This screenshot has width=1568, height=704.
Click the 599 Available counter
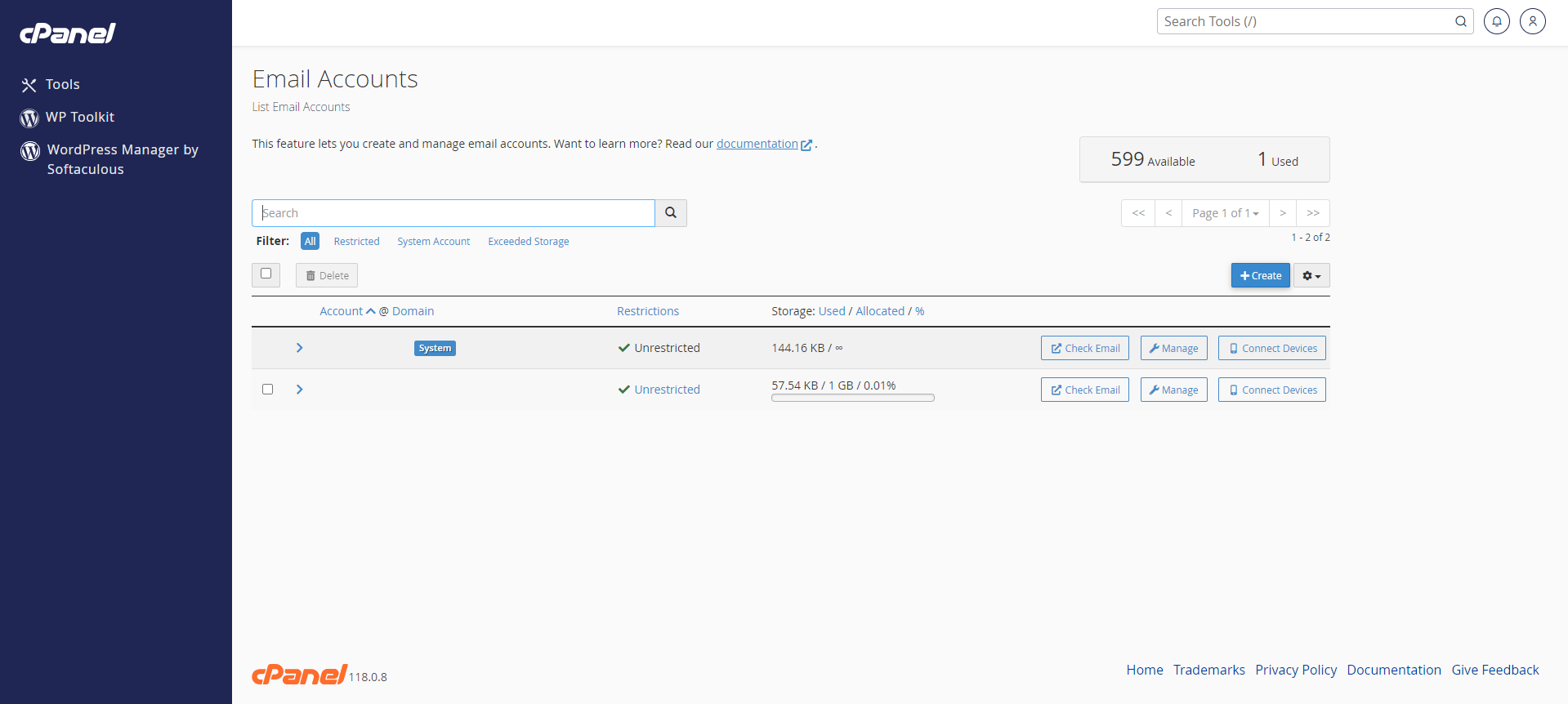tap(1153, 159)
